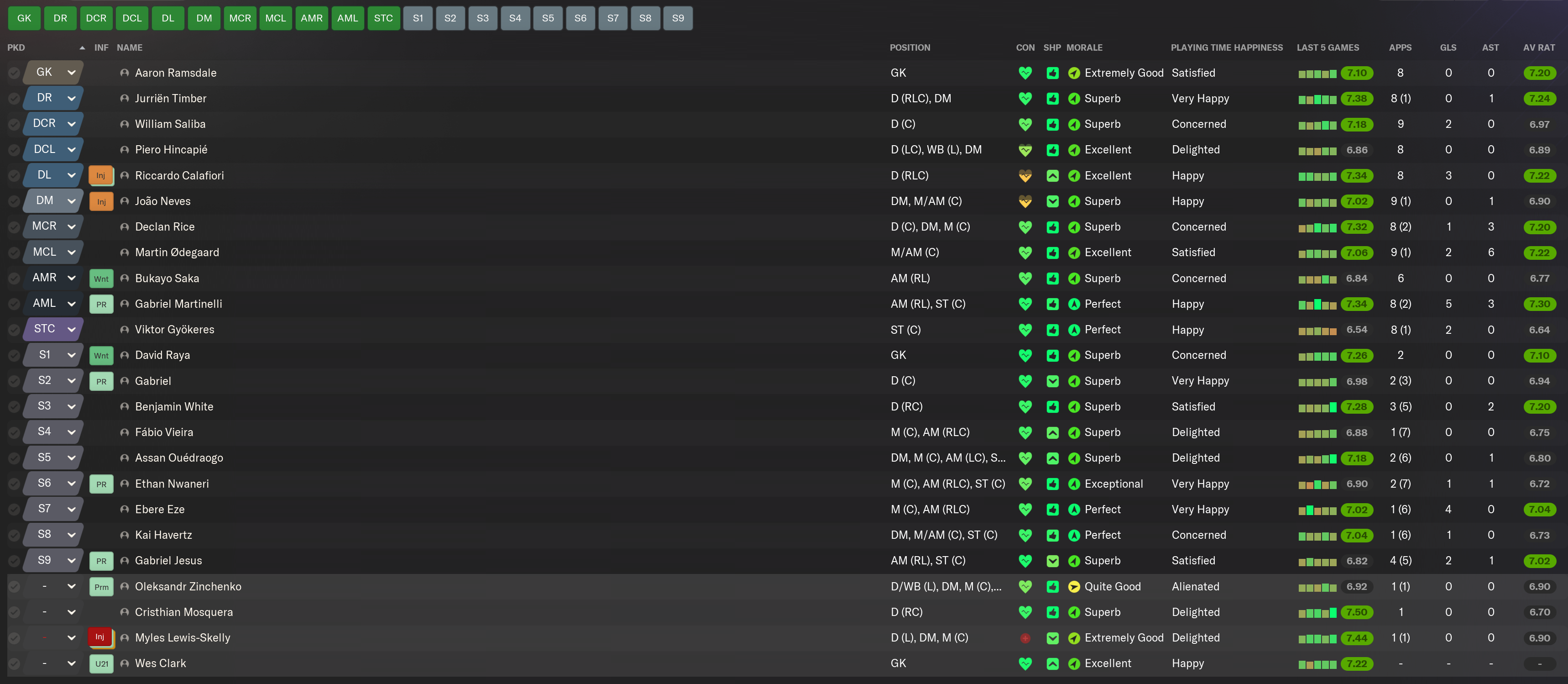Screen dimensions: 1568x684
Task: Toggle the selection circle for Declan Rice's row
Action: [14, 227]
